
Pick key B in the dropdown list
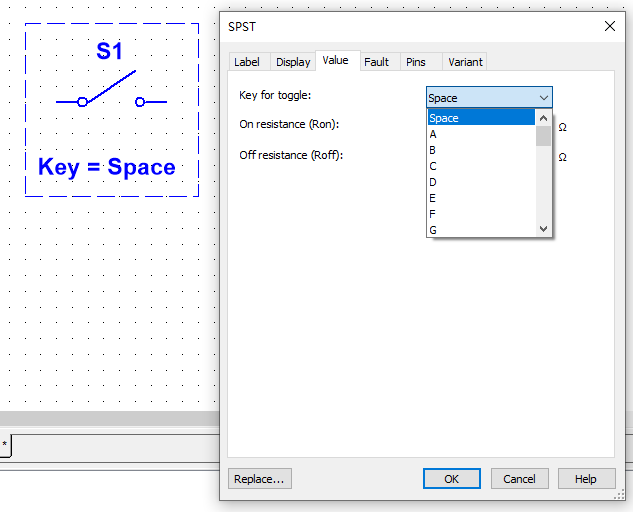481,150
